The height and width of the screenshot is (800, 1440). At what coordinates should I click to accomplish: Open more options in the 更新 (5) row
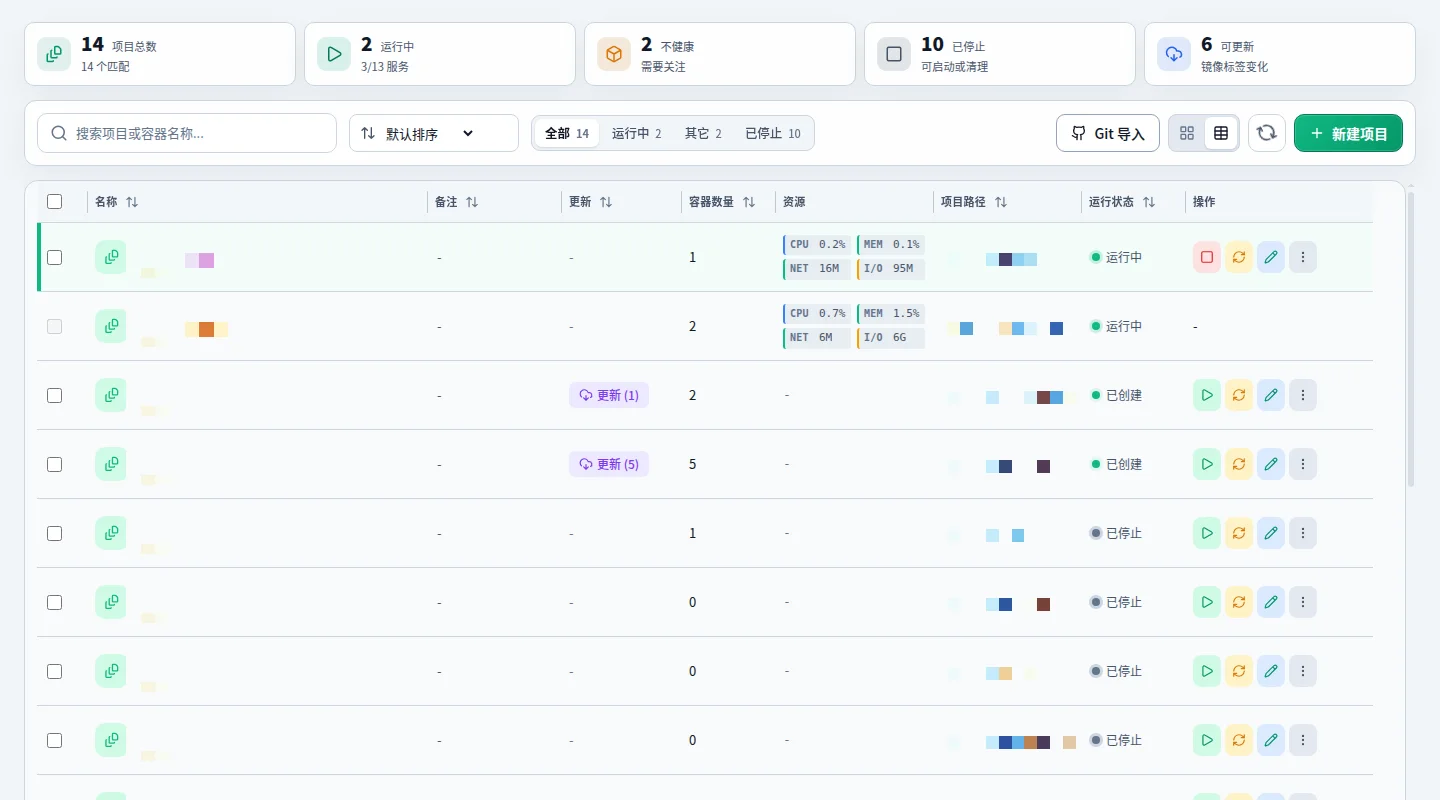coord(1303,464)
